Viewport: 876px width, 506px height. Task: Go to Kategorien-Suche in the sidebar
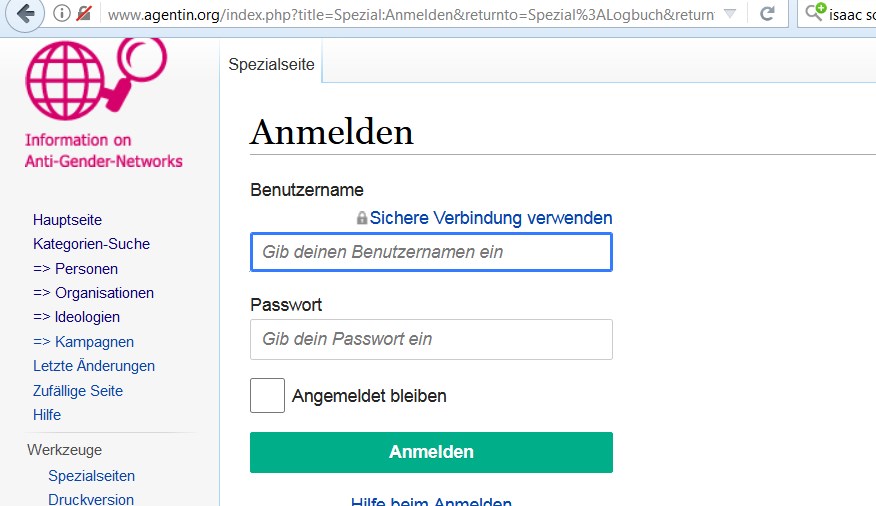point(92,244)
